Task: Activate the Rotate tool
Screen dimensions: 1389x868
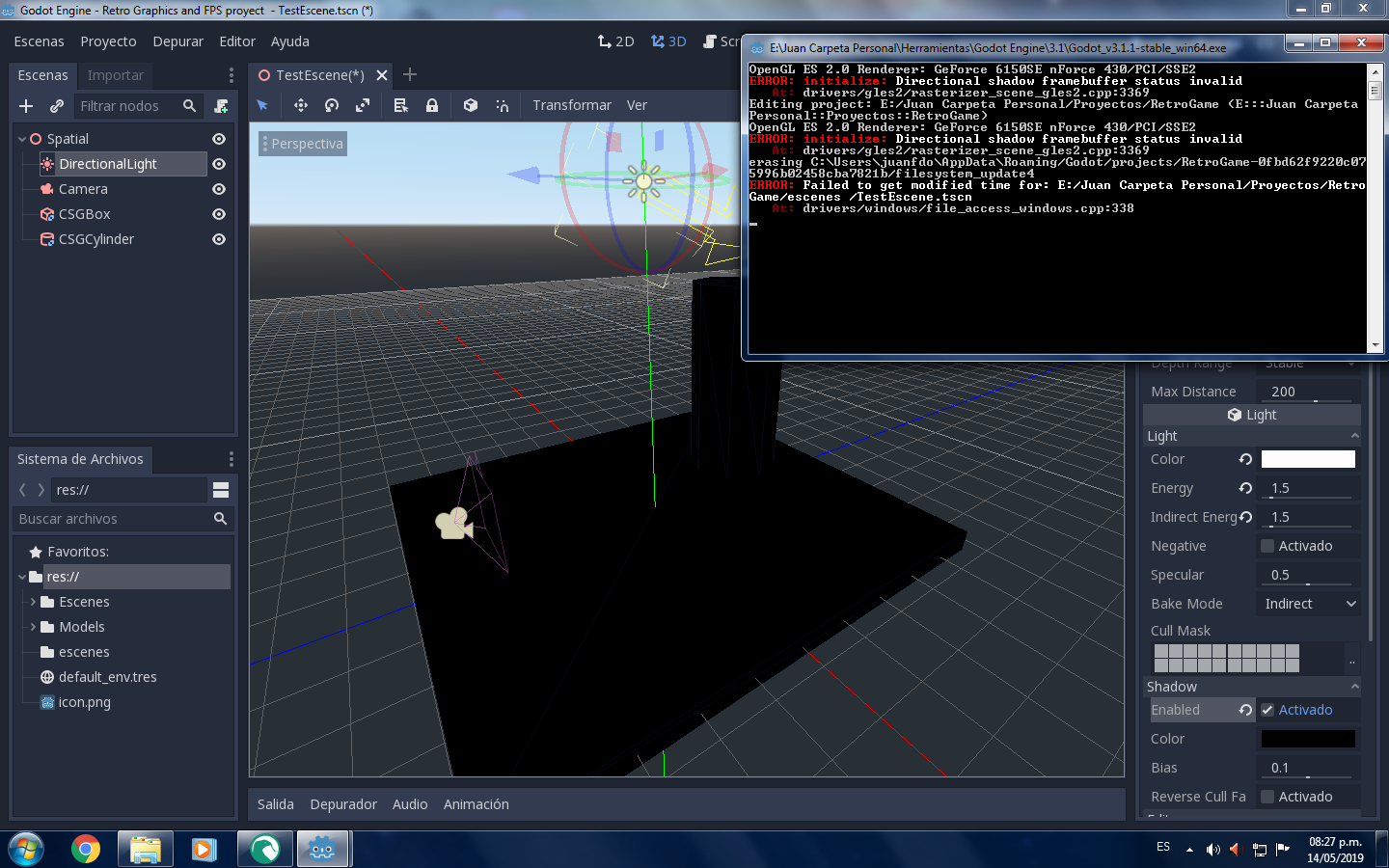Action: pos(332,105)
